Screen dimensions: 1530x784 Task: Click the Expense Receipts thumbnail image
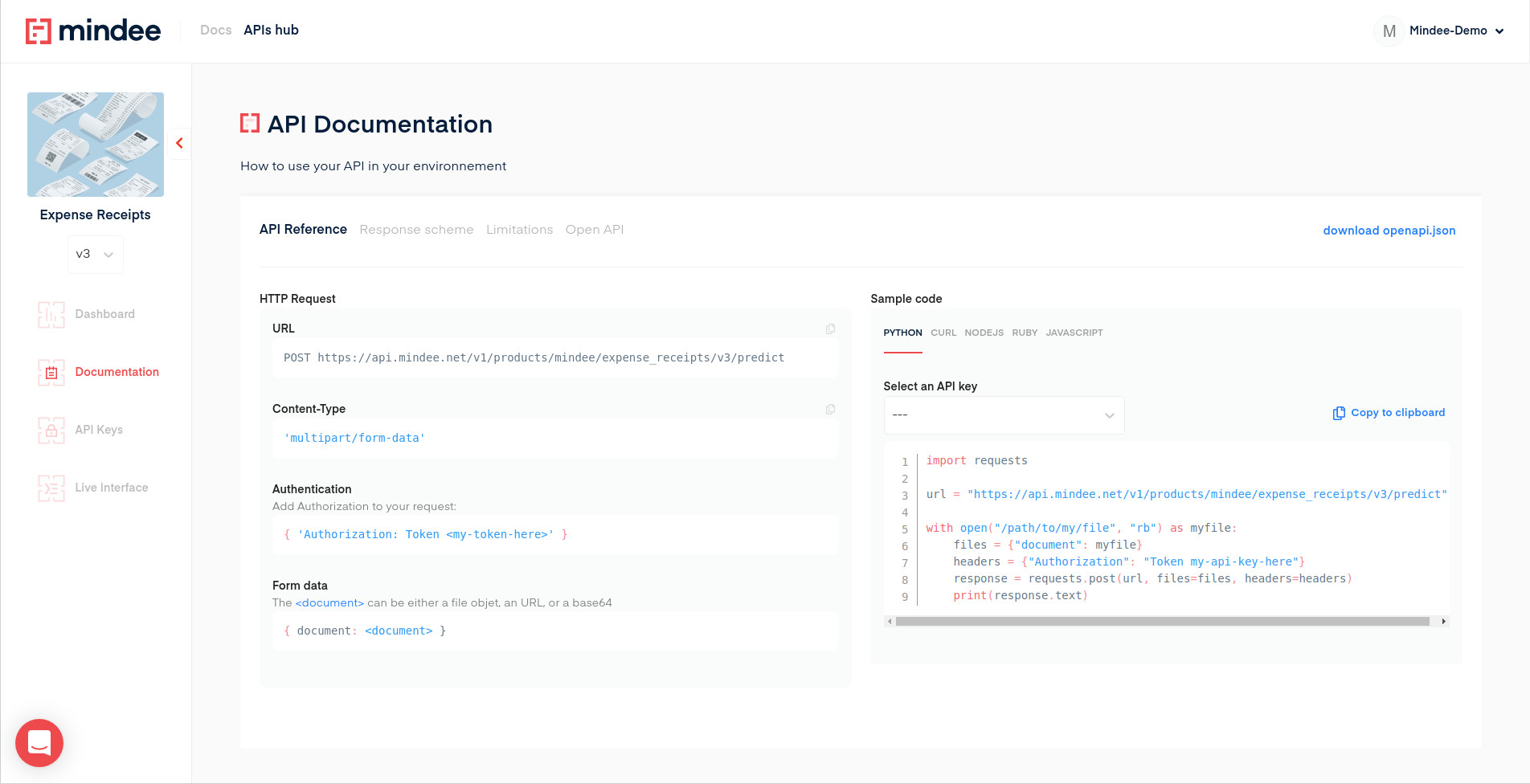96,145
